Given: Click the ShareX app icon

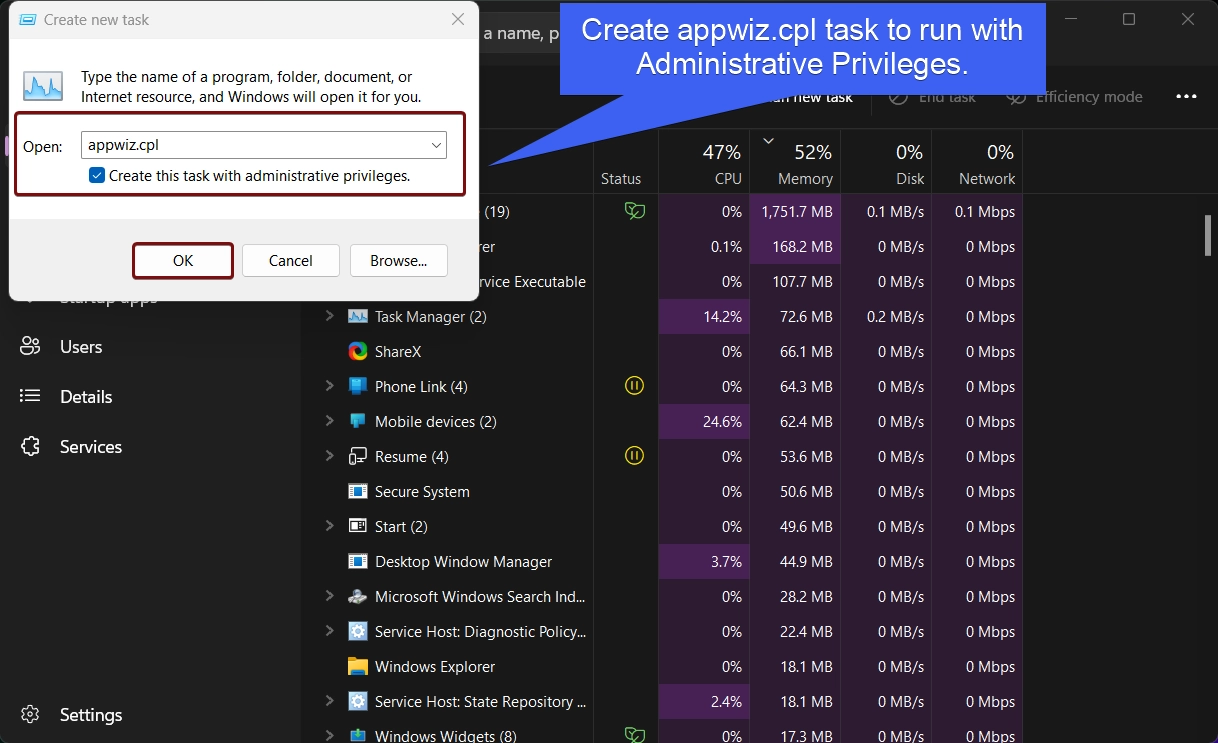Looking at the screenshot, I should 358,351.
